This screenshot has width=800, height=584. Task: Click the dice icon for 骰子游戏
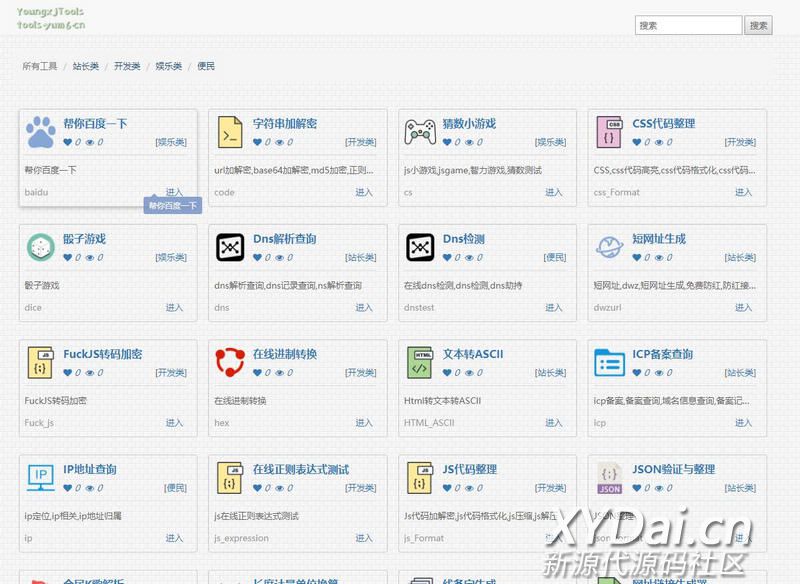click(x=40, y=247)
